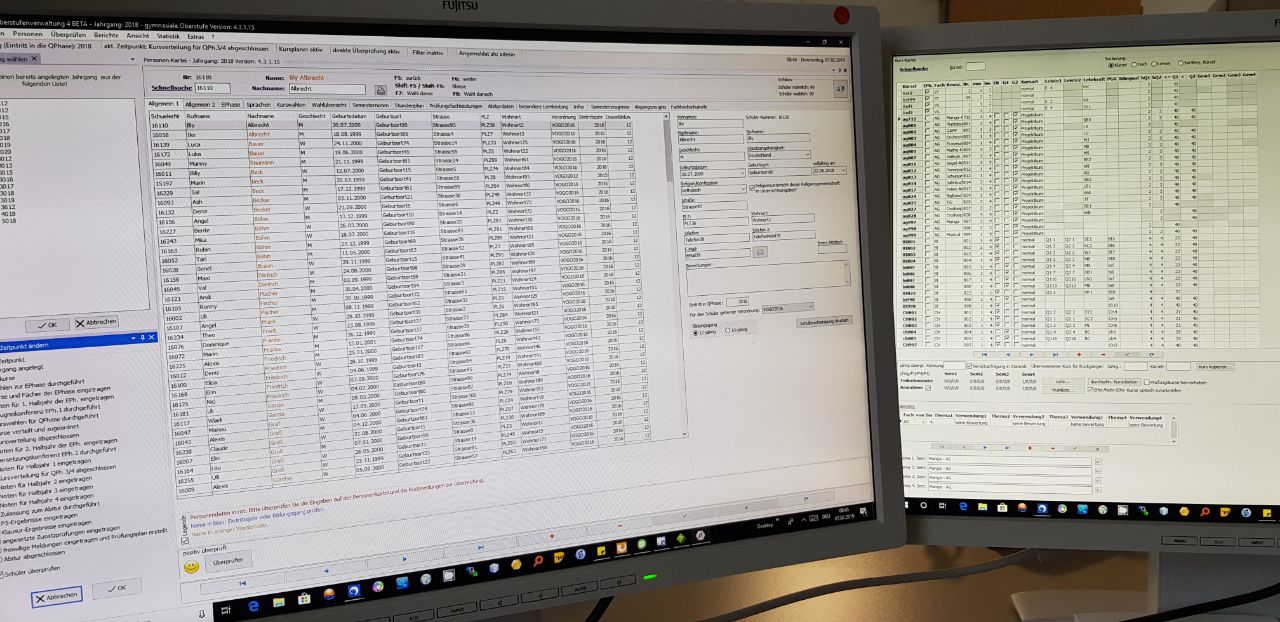Go to first record in student navigator
This screenshot has height=622, width=1280.
click(x=243, y=583)
